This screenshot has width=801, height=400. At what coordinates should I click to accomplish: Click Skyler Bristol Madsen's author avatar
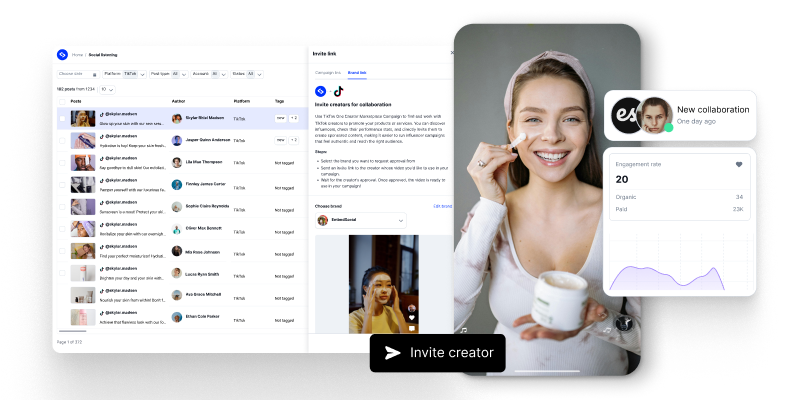tap(177, 118)
